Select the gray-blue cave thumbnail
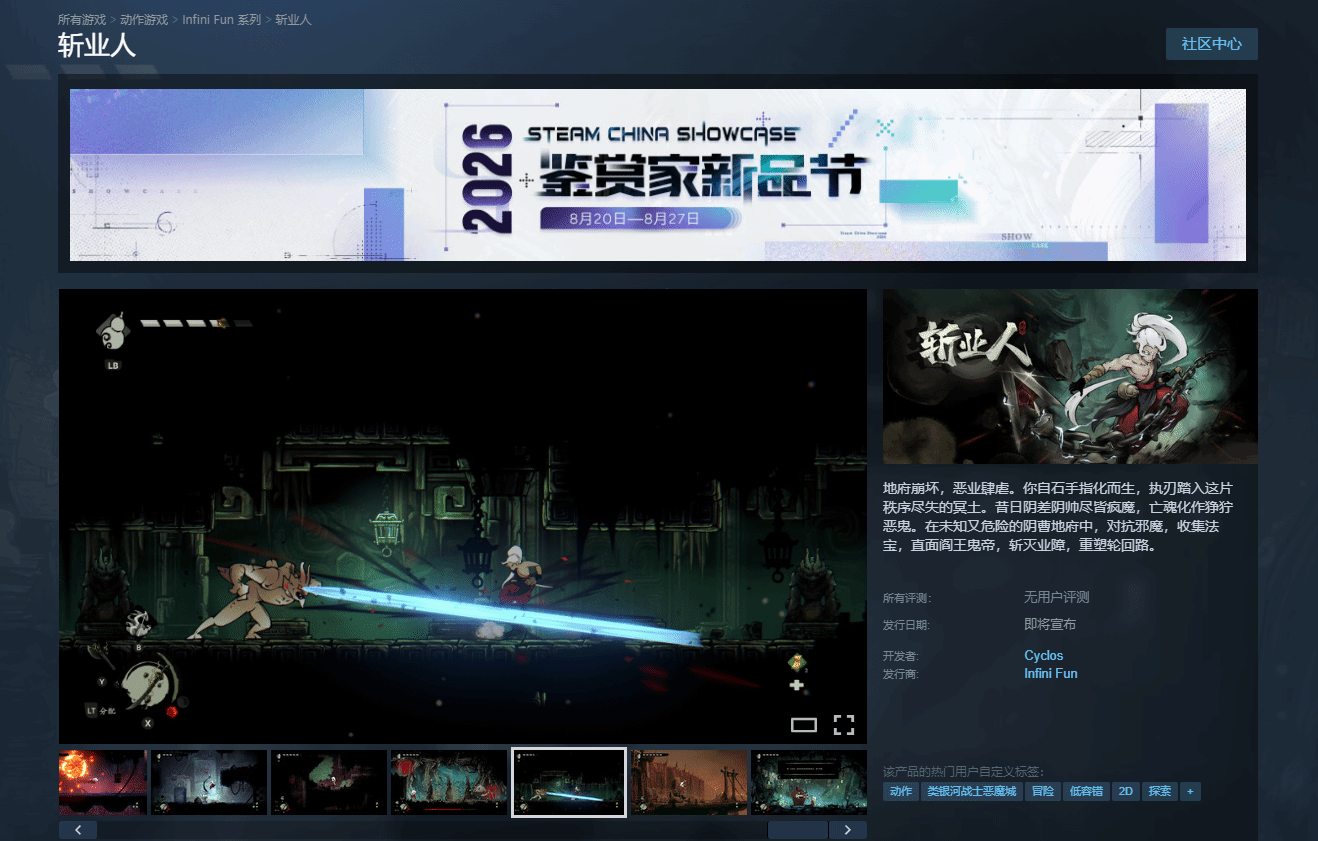The height and width of the screenshot is (841, 1318). coord(209,782)
